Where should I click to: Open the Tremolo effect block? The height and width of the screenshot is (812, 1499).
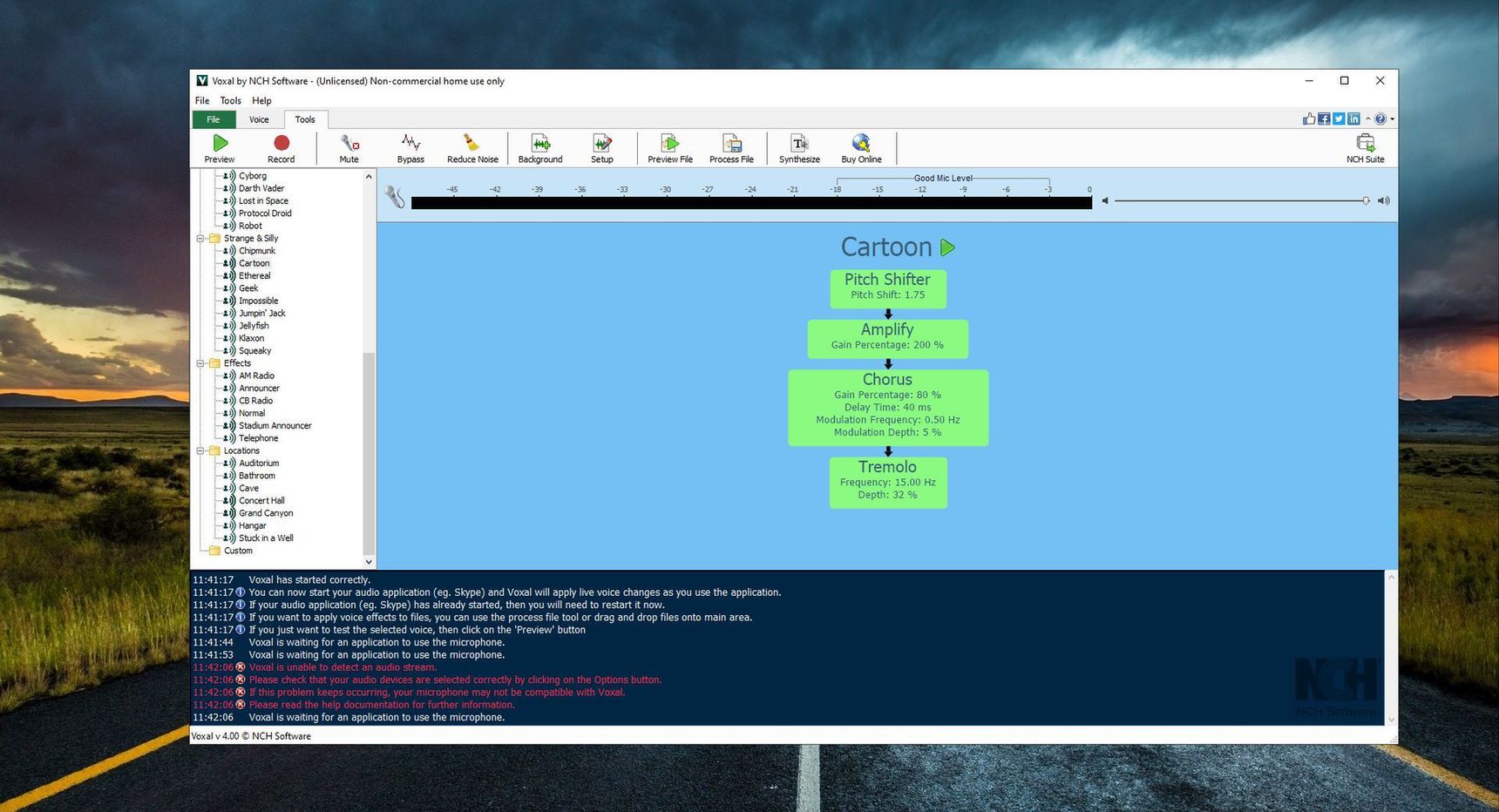(x=887, y=481)
